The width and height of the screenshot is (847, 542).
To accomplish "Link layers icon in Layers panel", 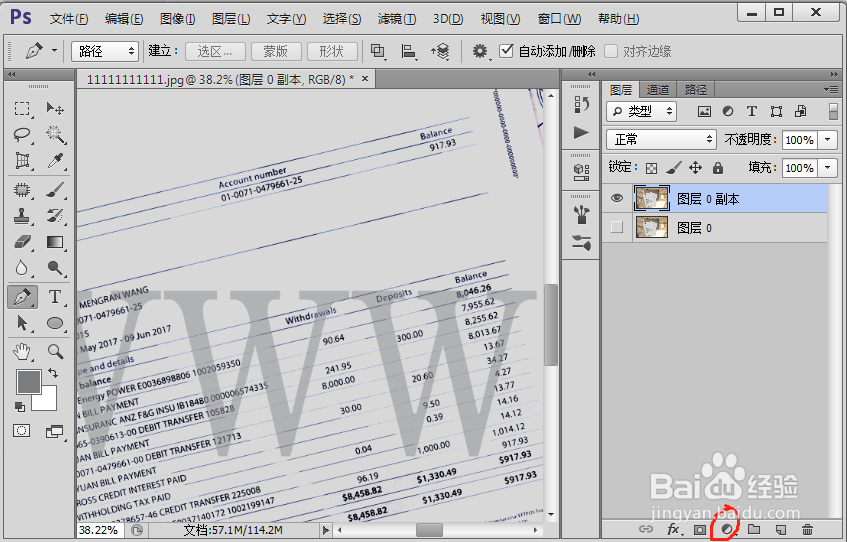I will click(x=646, y=530).
